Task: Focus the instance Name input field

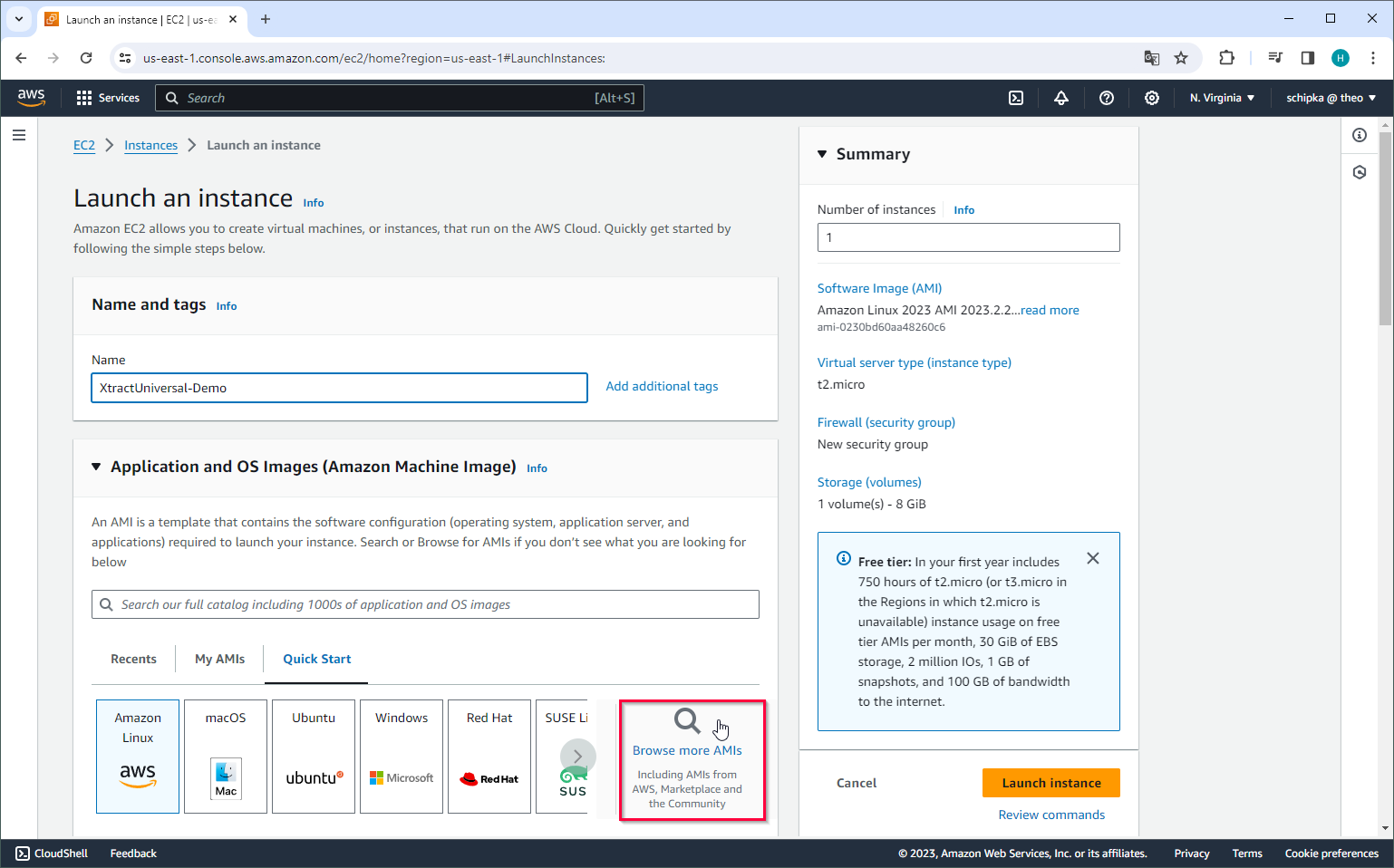Action: [x=339, y=388]
